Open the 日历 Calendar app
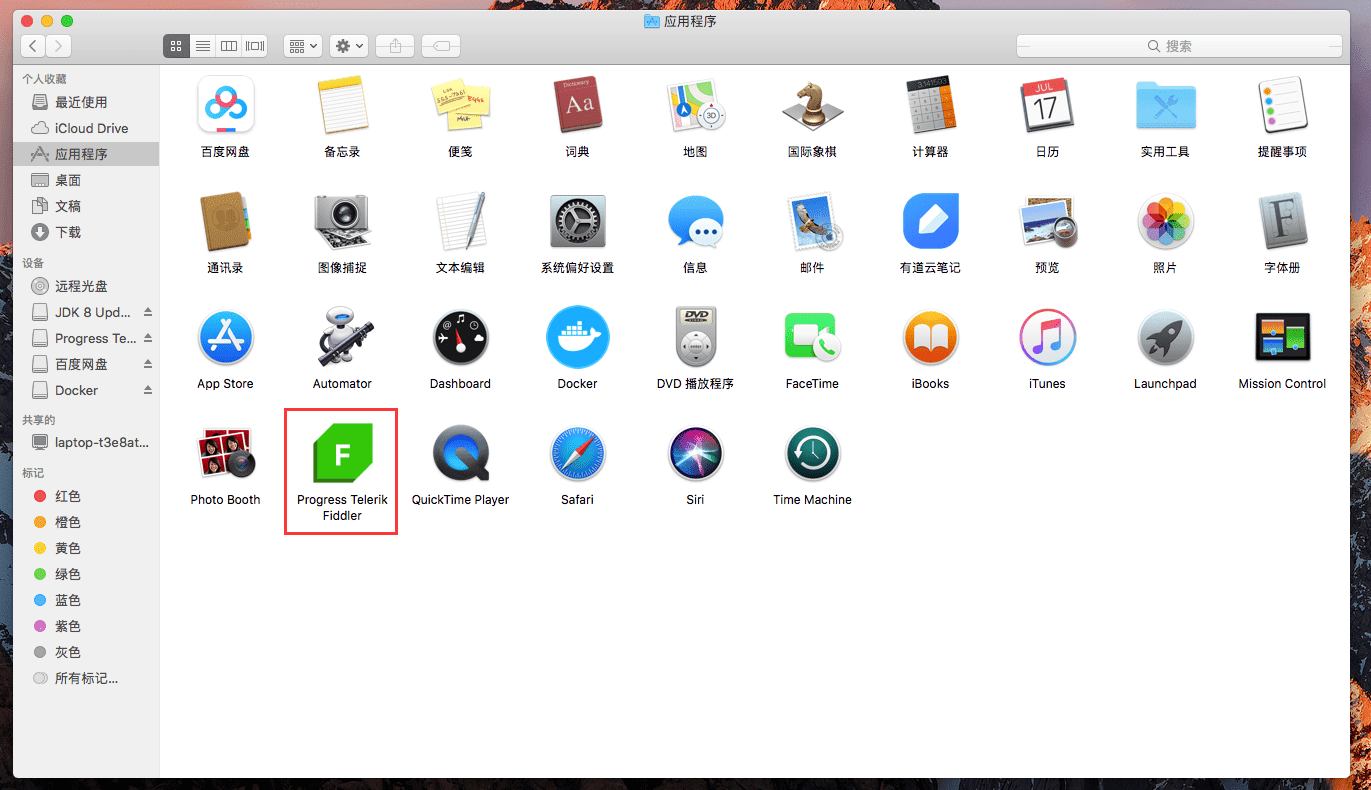 1047,105
